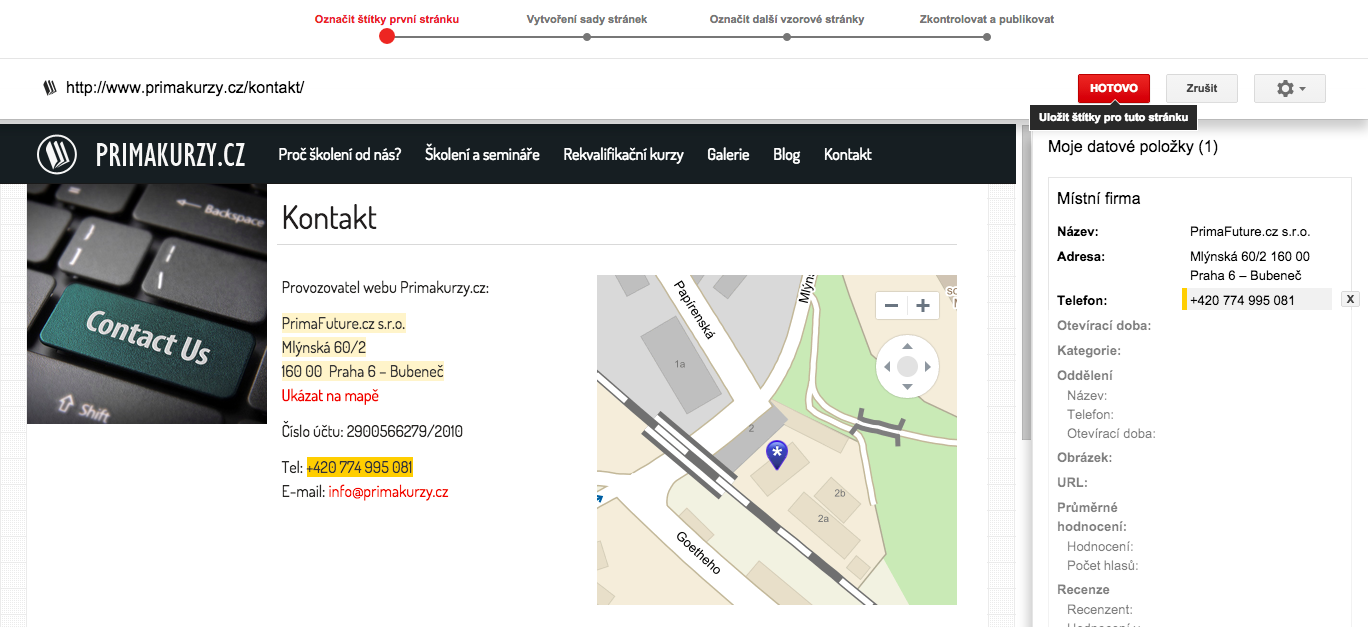This screenshot has width=1368, height=627.
Task: Click the Contact Us keyboard image
Action: tap(147, 303)
